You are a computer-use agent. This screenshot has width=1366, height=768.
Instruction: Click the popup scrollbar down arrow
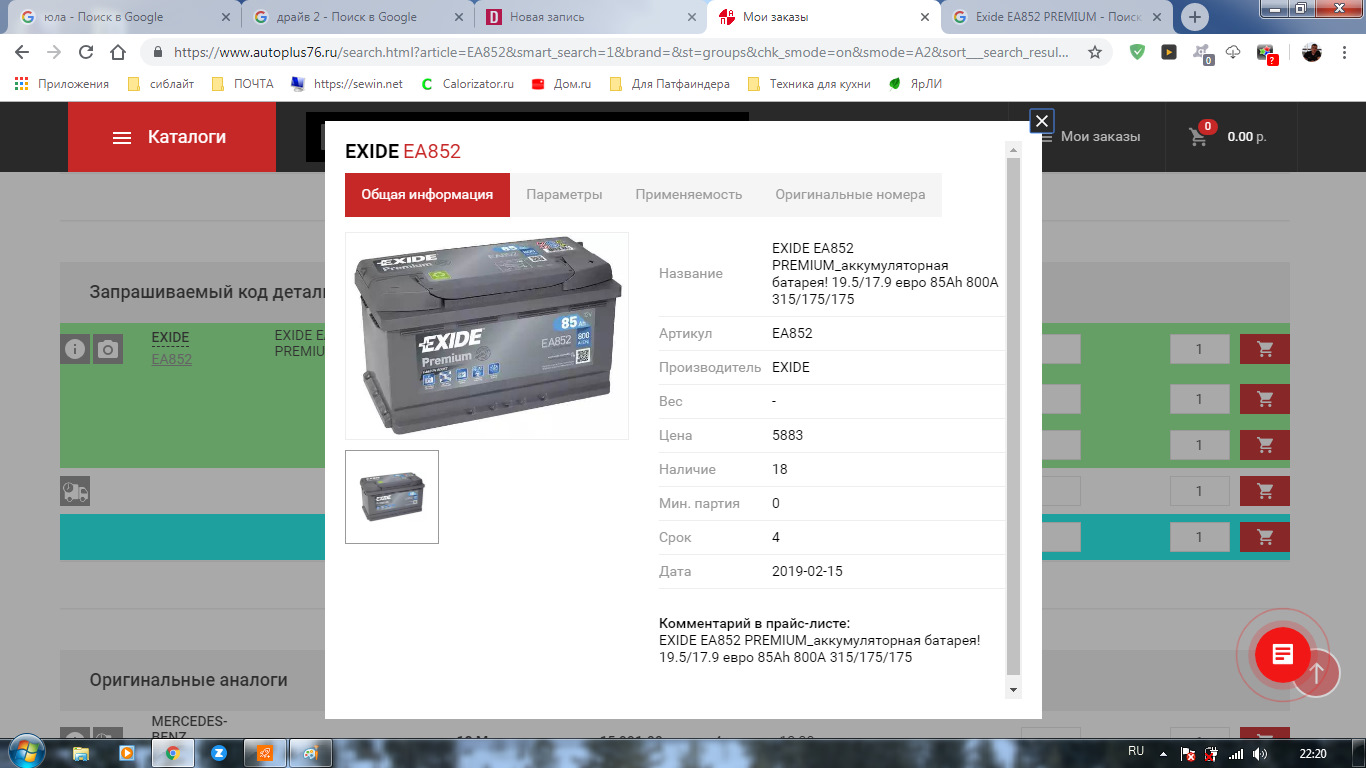click(x=1013, y=690)
